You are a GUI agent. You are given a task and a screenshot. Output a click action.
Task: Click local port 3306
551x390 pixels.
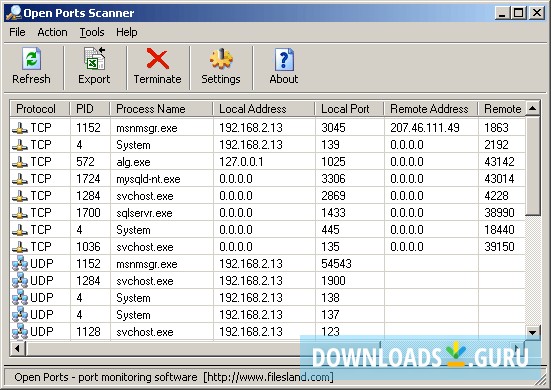point(333,179)
